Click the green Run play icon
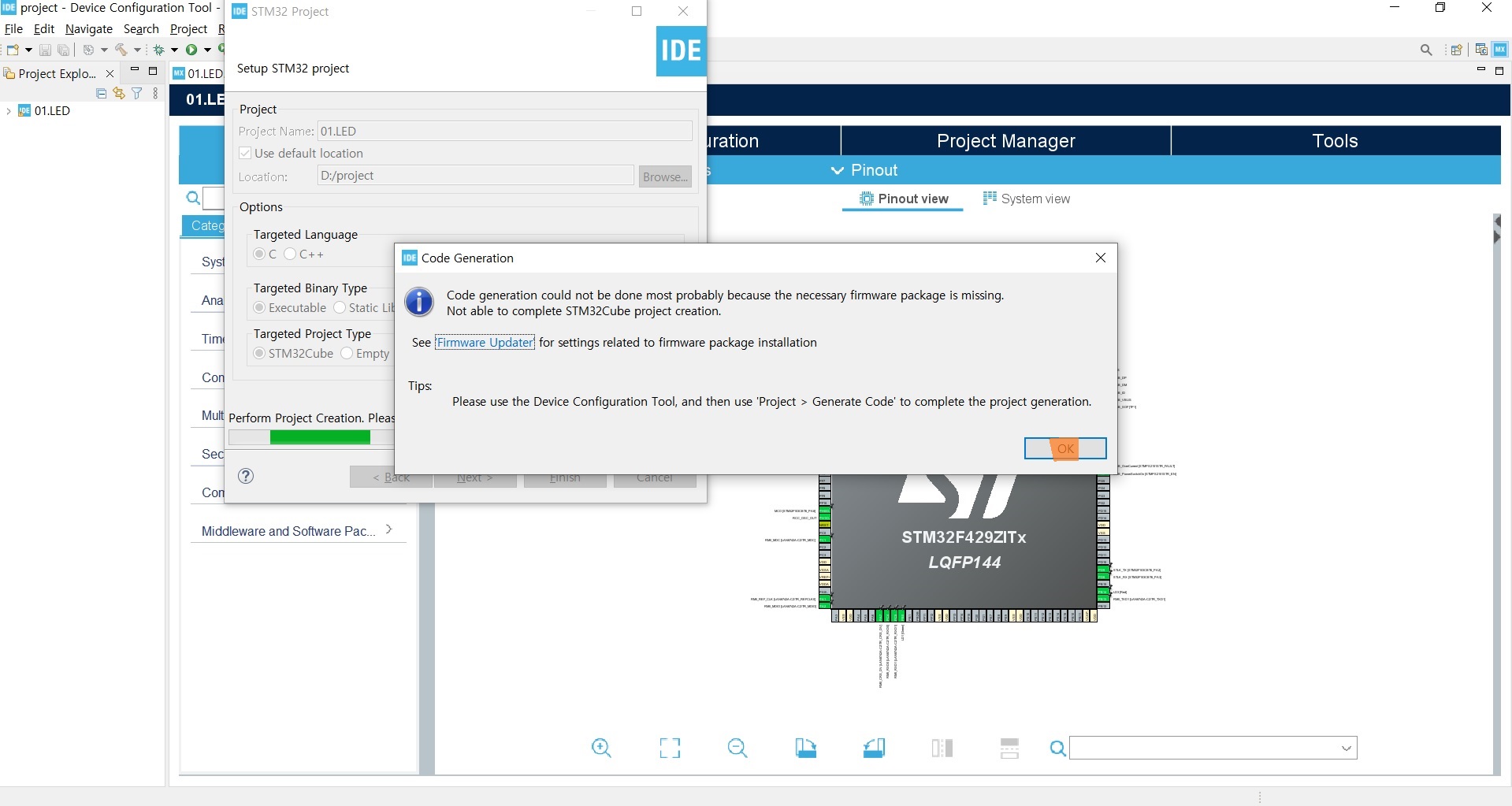The image size is (1512, 806). click(x=191, y=50)
